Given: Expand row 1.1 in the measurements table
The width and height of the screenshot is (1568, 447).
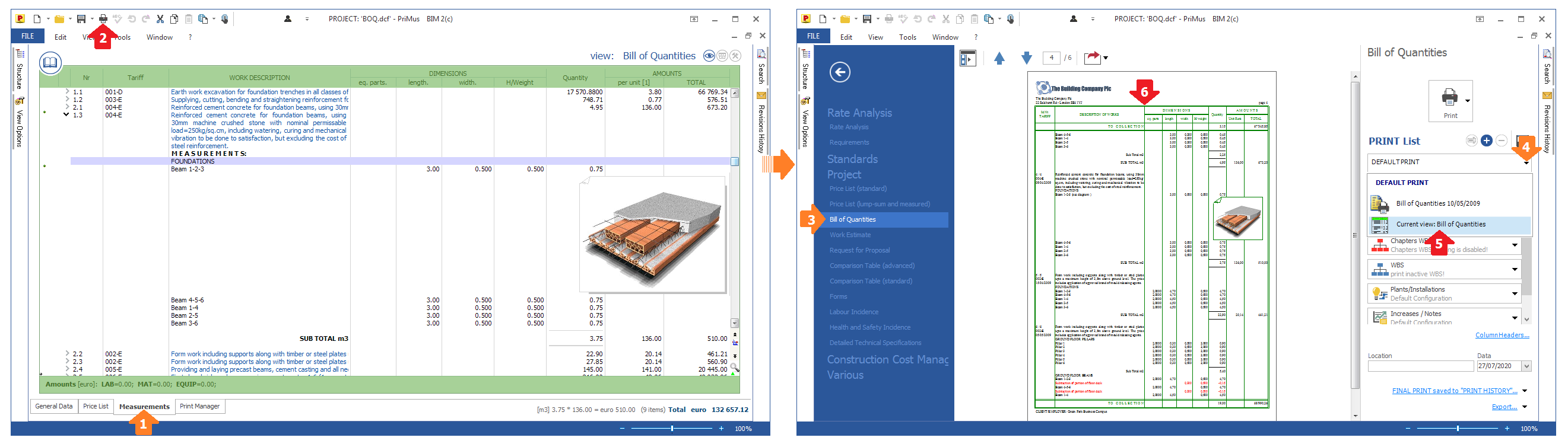Looking at the screenshot, I should (67, 92).
